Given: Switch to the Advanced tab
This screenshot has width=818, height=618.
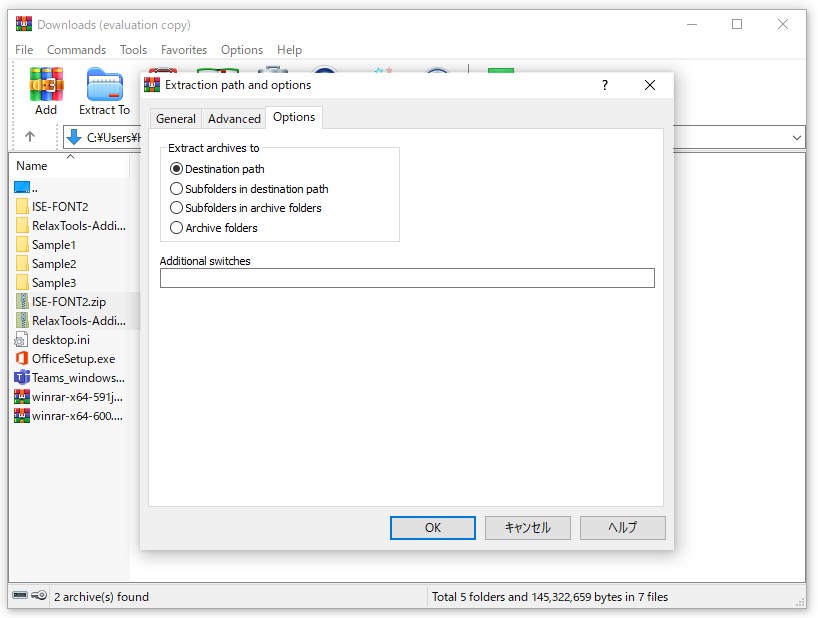Looking at the screenshot, I should click(234, 118).
